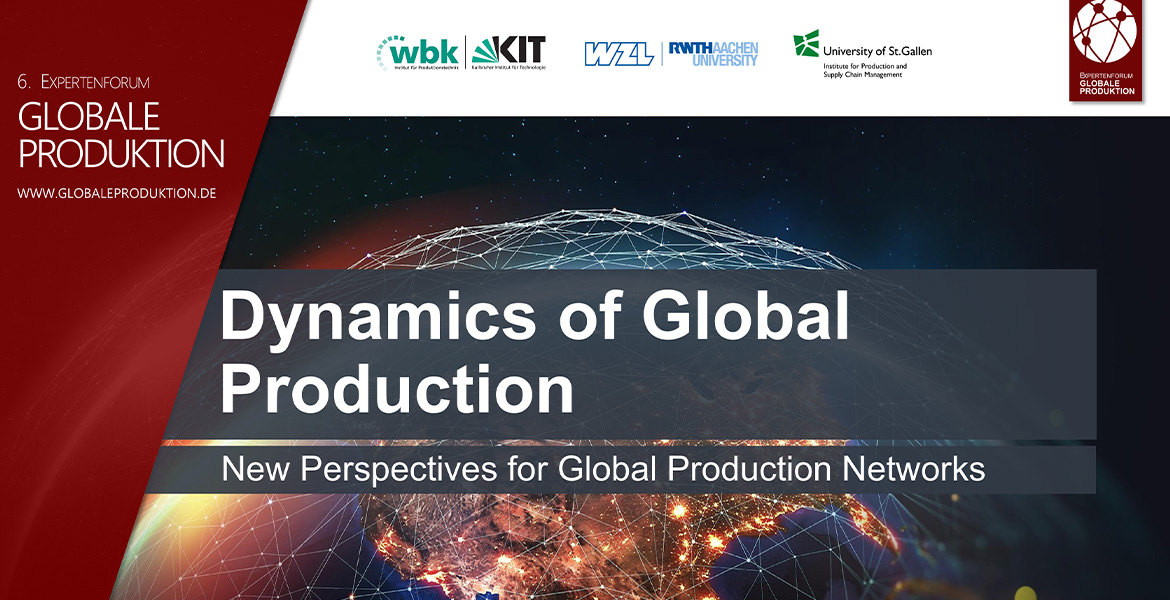The width and height of the screenshot is (1170, 600).
Task: Click the University of St.Gallen green emblem
Action: (x=806, y=43)
